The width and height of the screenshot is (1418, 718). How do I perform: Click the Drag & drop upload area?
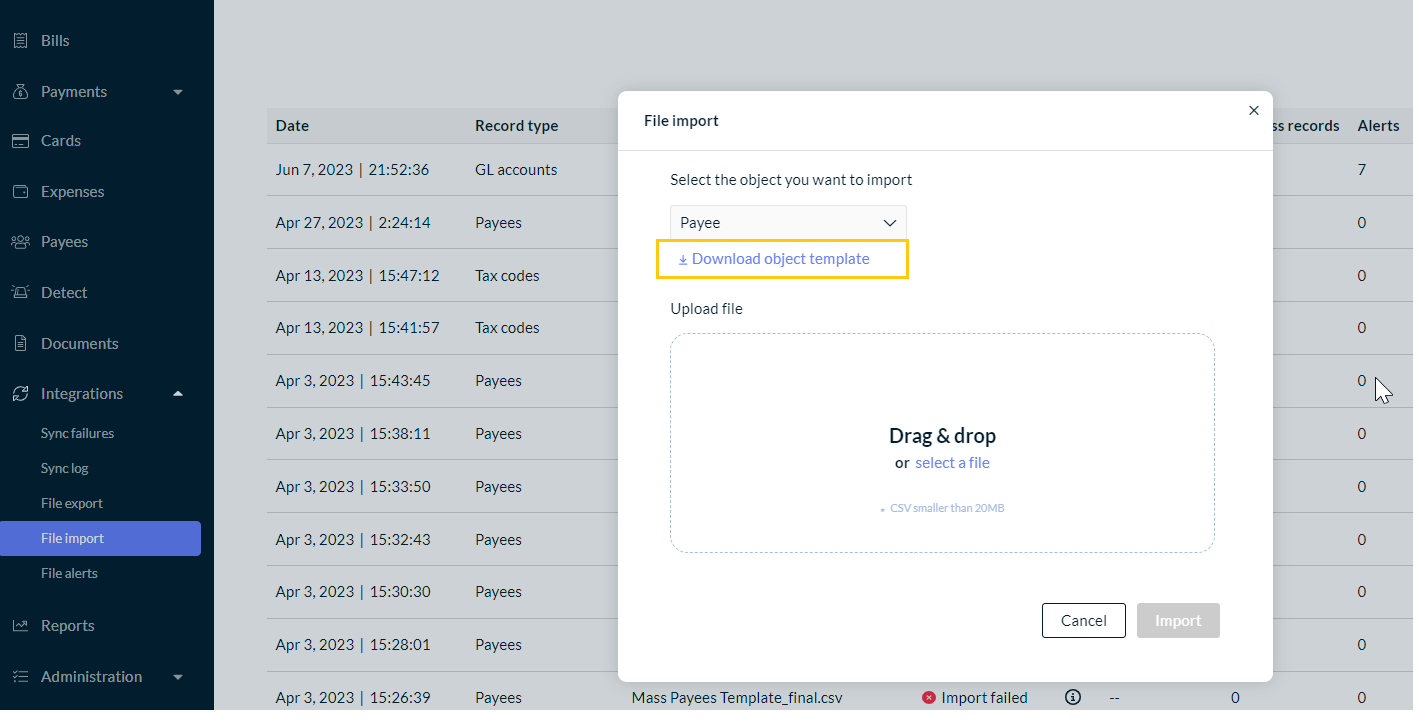coord(942,443)
